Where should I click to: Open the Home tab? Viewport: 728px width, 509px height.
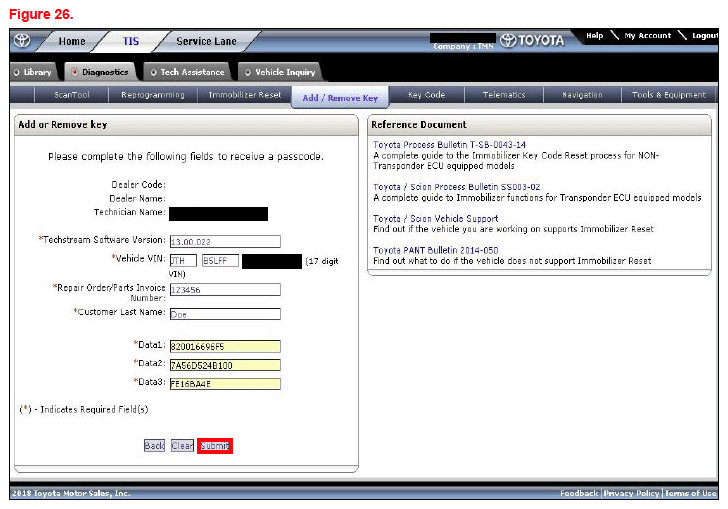[x=72, y=41]
